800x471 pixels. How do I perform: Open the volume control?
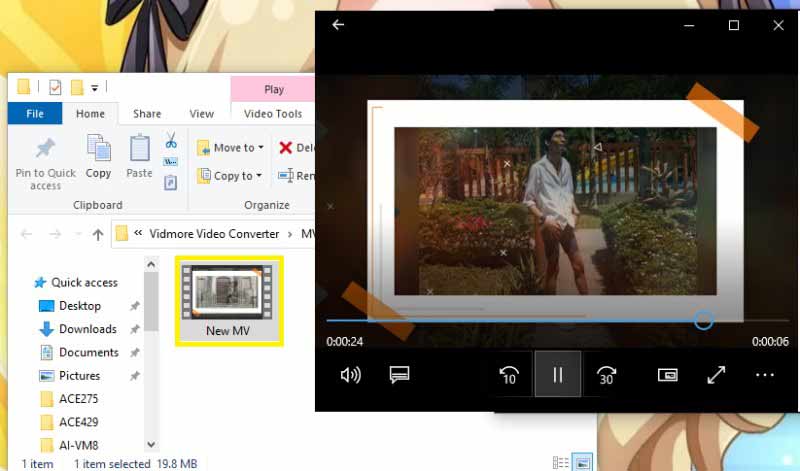350,375
